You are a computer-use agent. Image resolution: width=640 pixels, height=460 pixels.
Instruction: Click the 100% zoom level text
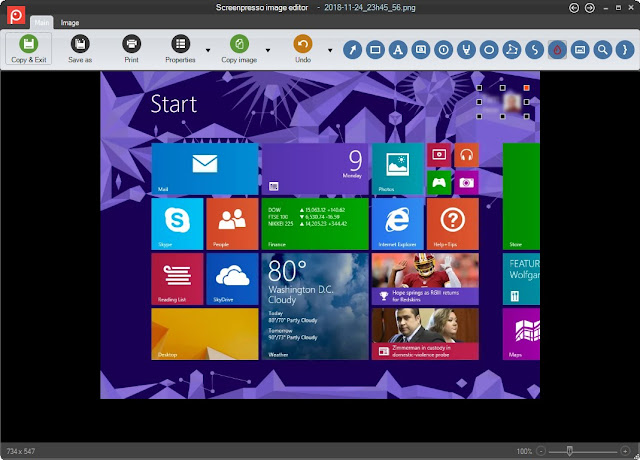coord(524,451)
